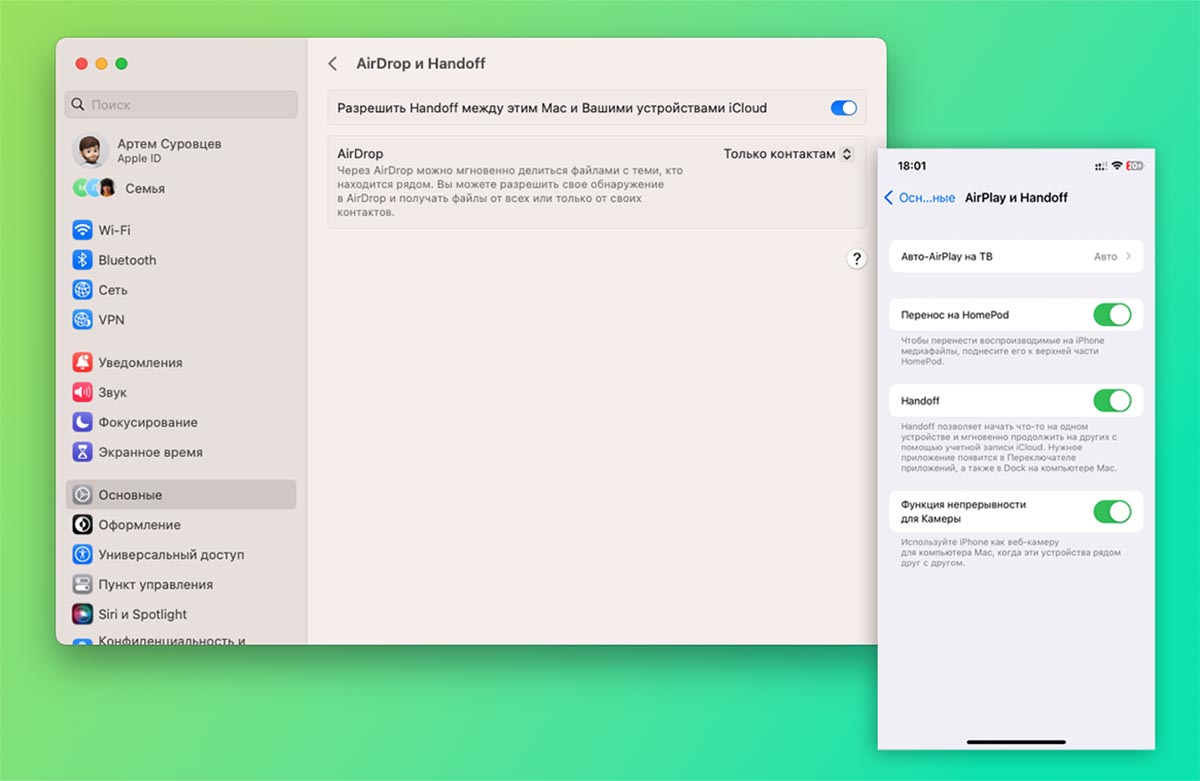Click the accessibility icon for Универсальный доступ
1200x781 pixels.
point(82,555)
